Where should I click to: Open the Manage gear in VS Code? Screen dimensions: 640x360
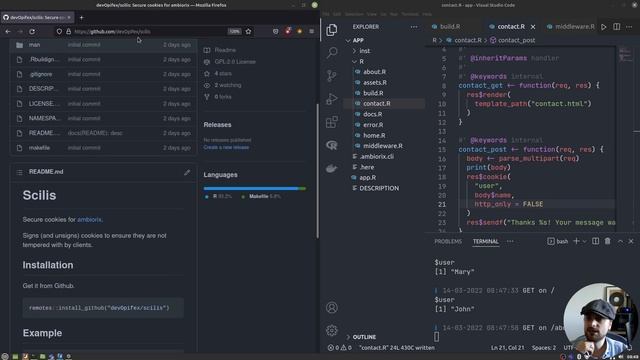(x=332, y=330)
